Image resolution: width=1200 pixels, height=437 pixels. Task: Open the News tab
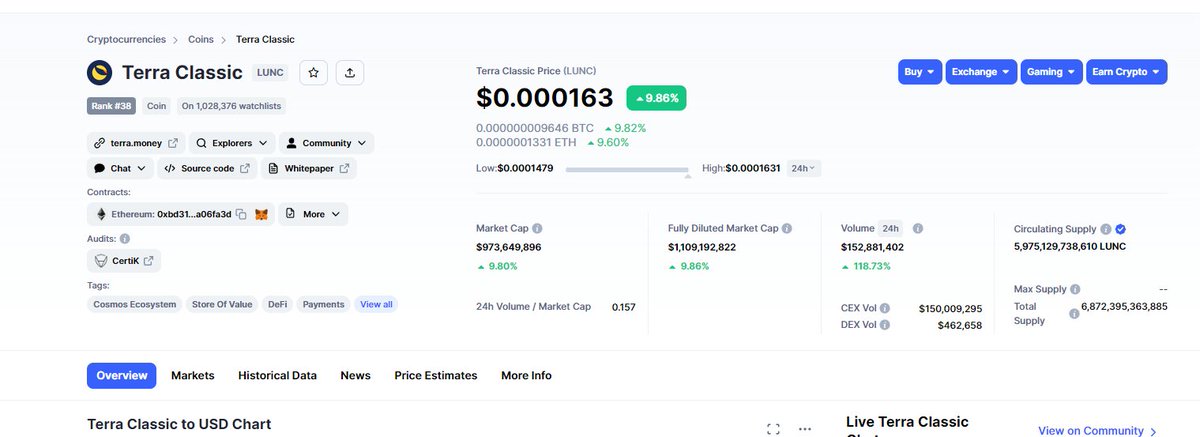pos(355,375)
